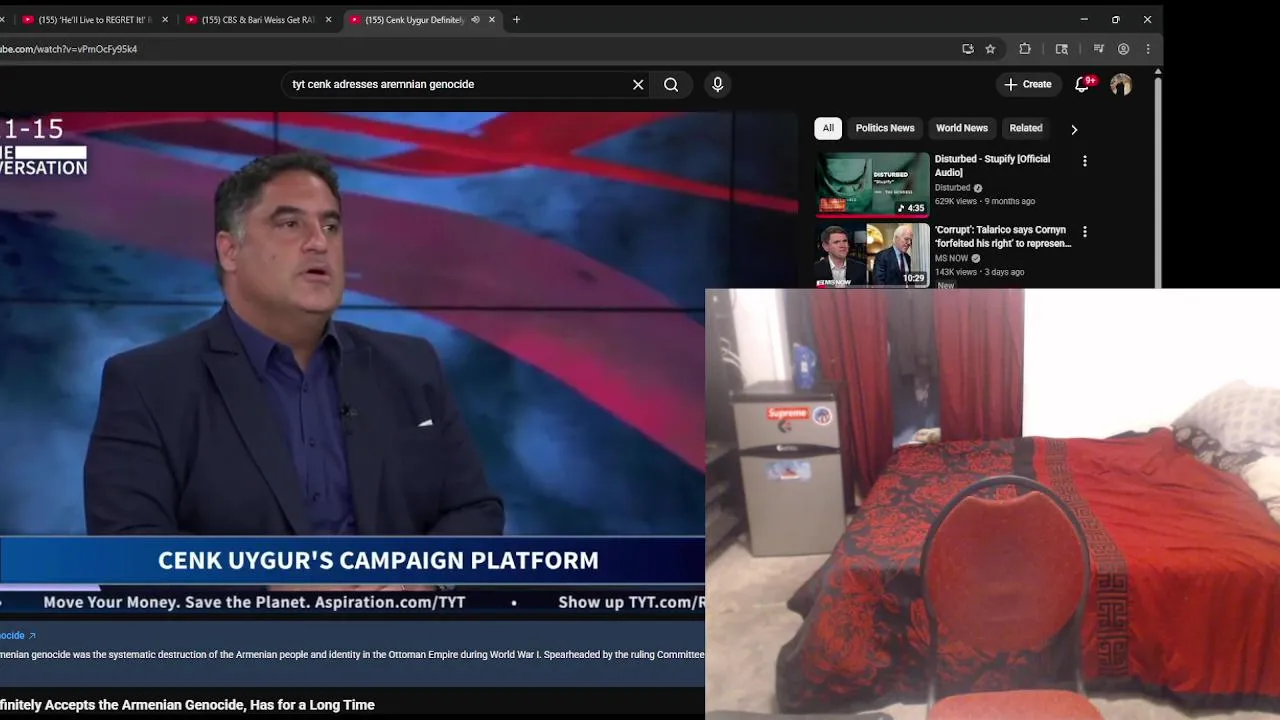This screenshot has height=720, width=1280.
Task: Open a new browser tab
Action: coord(516,20)
